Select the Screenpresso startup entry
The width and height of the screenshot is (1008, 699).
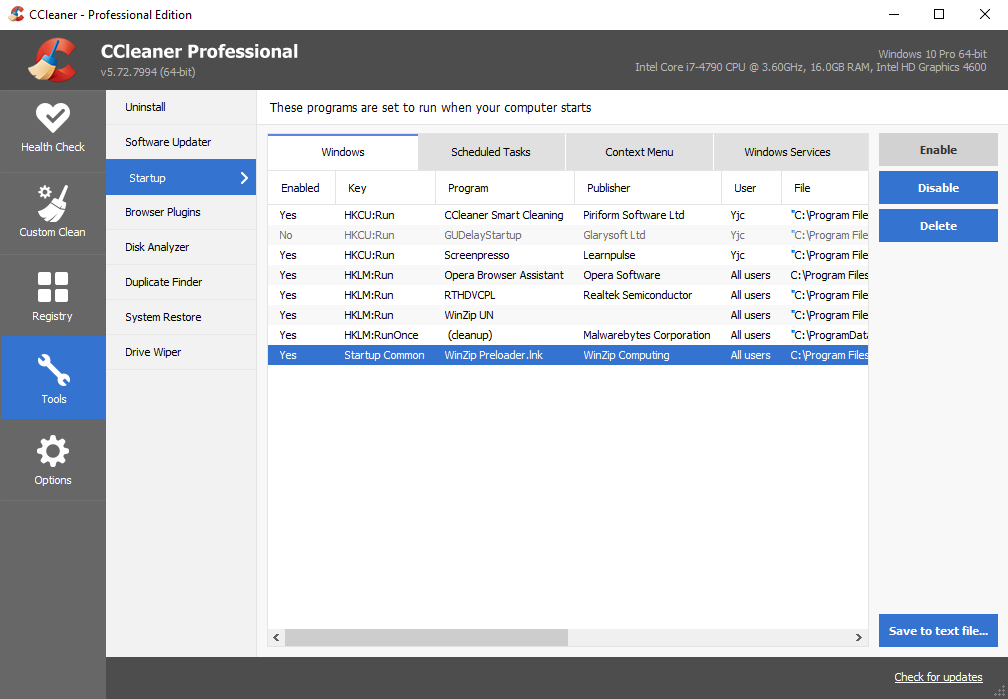pyautogui.click(x=568, y=255)
